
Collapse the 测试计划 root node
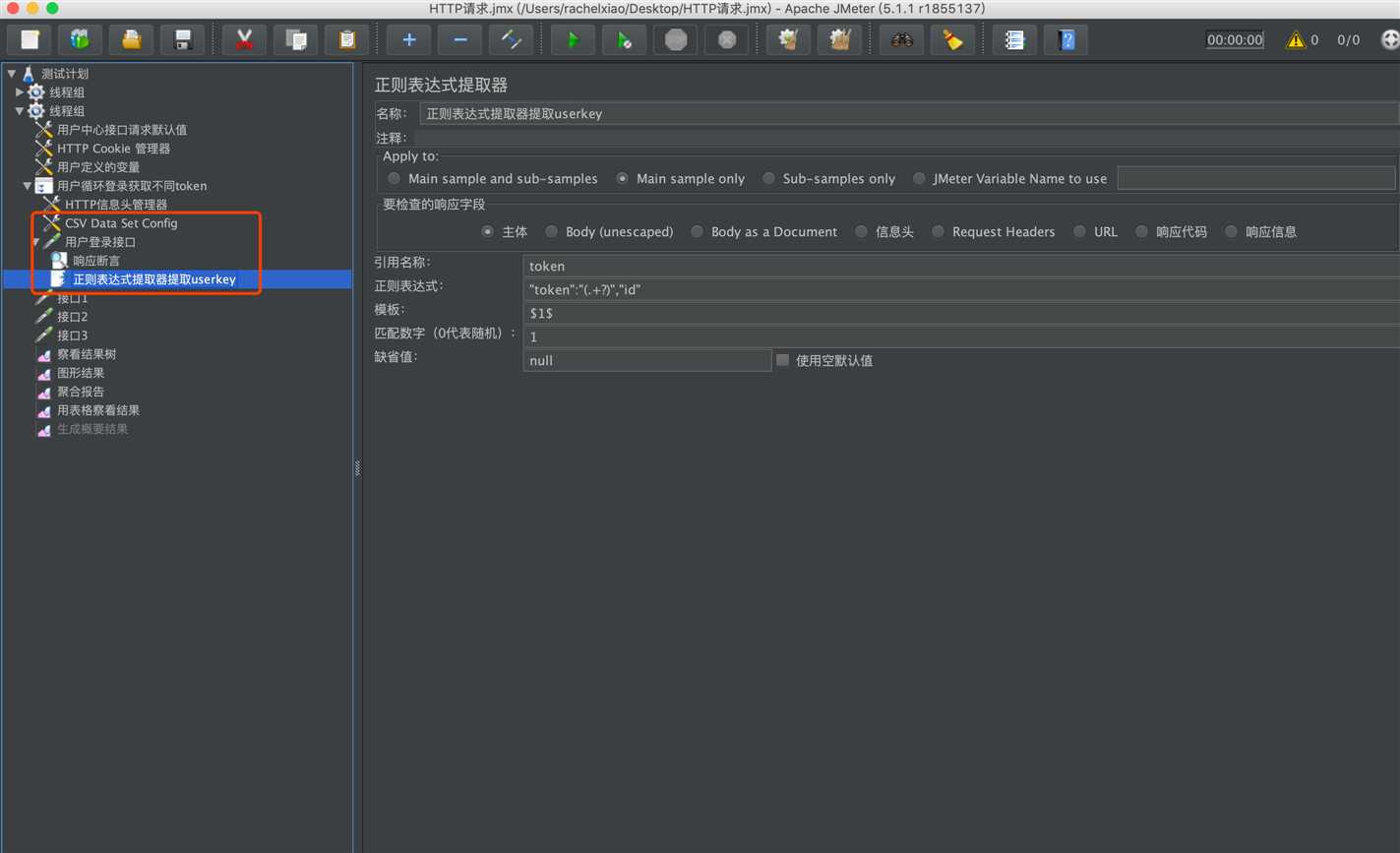click(12, 73)
